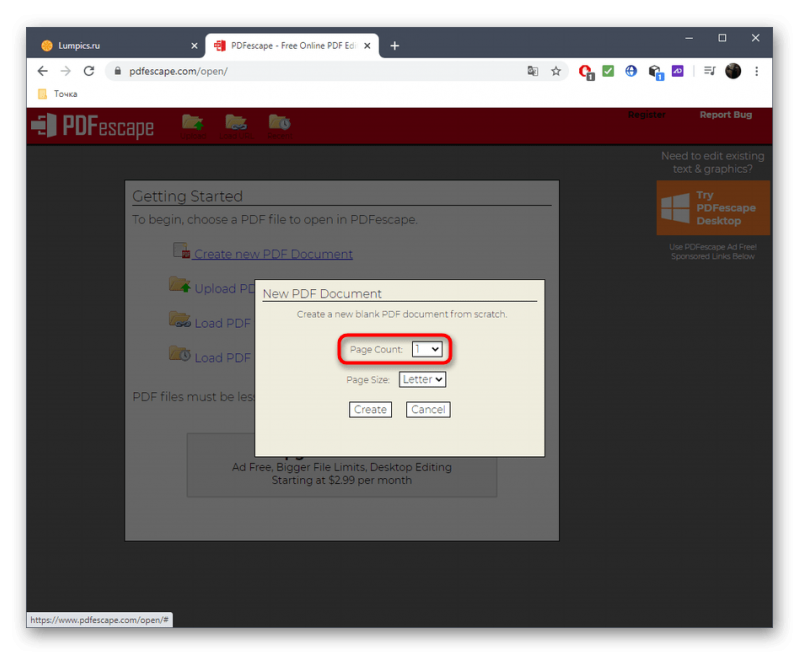
Task: Click the Upload PDF link text
Action: (x=224, y=289)
